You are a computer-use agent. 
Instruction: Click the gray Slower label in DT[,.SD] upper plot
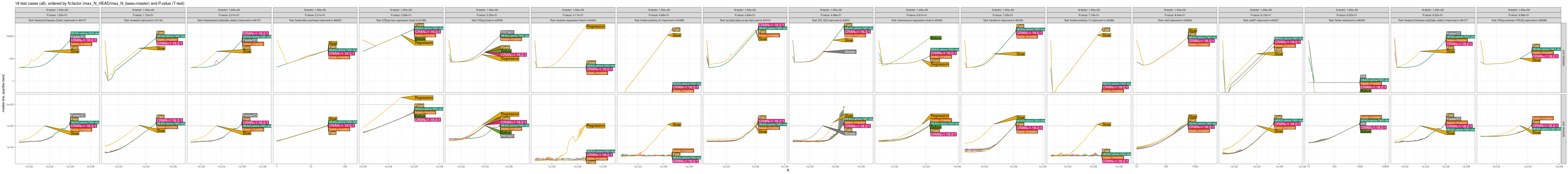coord(850,52)
